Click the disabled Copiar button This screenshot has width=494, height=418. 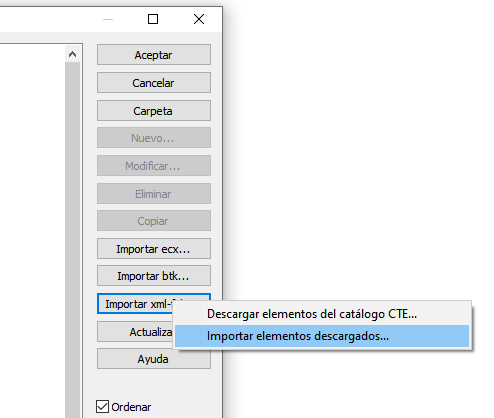click(154, 221)
